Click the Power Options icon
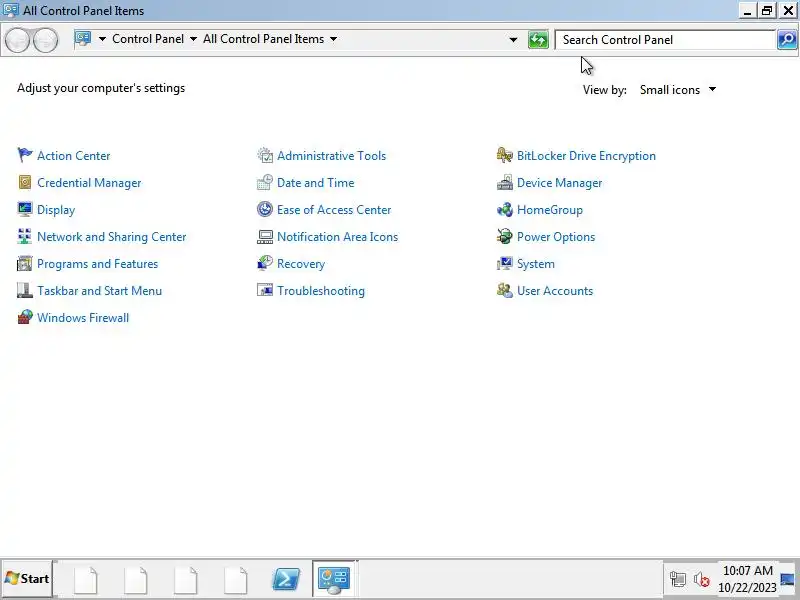Screen dimensions: 800x600 pos(505,236)
